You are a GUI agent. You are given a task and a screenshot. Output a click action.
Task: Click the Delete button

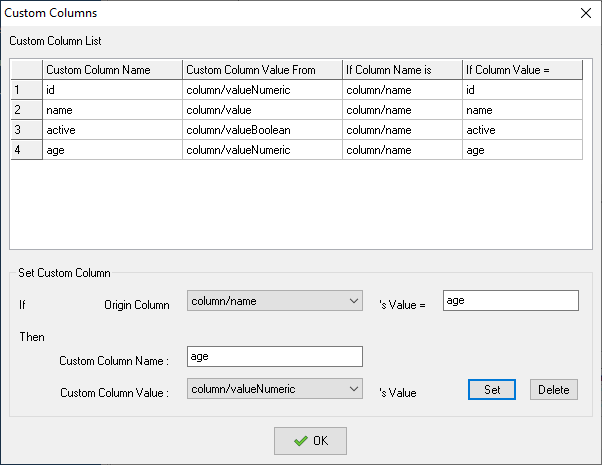(554, 390)
